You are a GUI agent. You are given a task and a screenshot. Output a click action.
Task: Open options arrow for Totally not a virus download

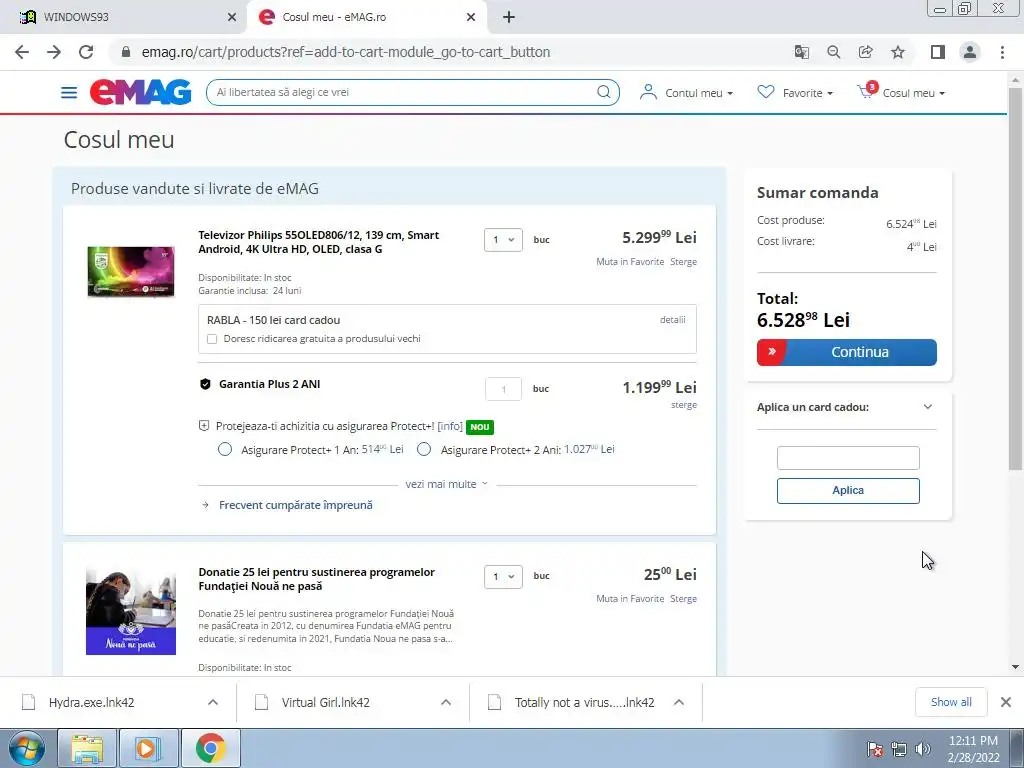(679, 702)
